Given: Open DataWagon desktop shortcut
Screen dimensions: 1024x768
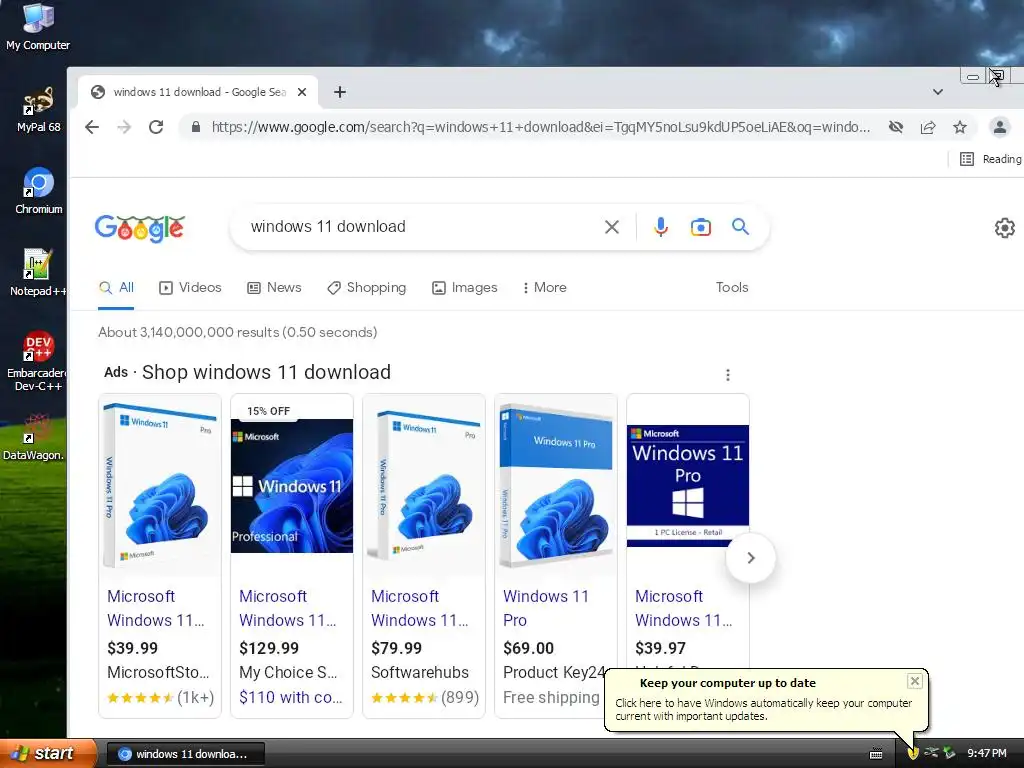Looking at the screenshot, I should coord(34,436).
